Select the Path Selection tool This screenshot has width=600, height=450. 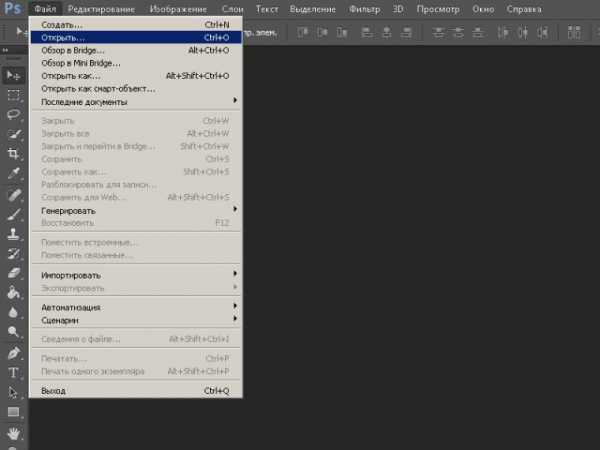[13, 392]
